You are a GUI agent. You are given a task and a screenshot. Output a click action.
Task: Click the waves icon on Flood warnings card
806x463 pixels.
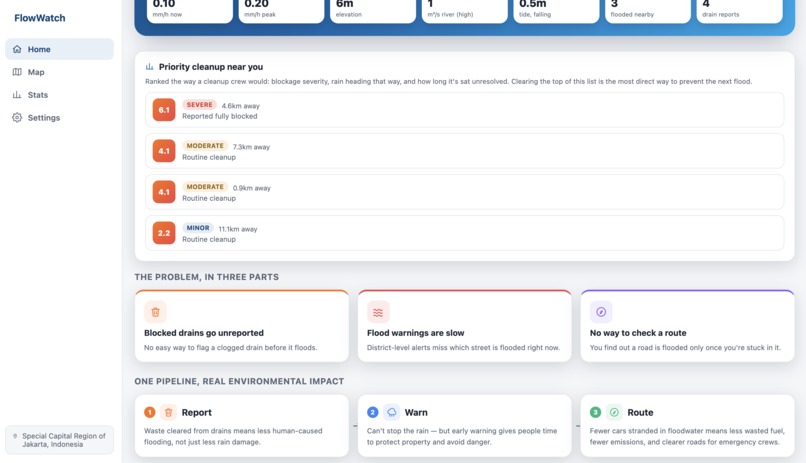[378, 312]
